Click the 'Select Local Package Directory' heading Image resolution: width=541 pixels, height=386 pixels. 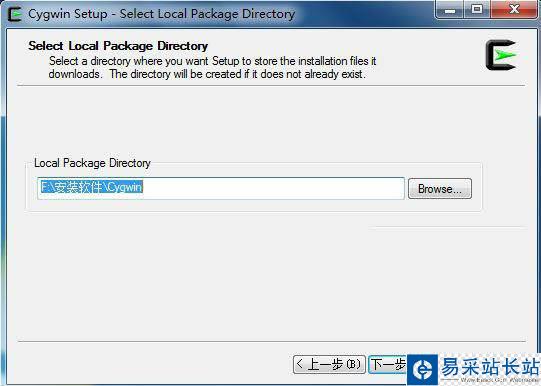click(118, 46)
